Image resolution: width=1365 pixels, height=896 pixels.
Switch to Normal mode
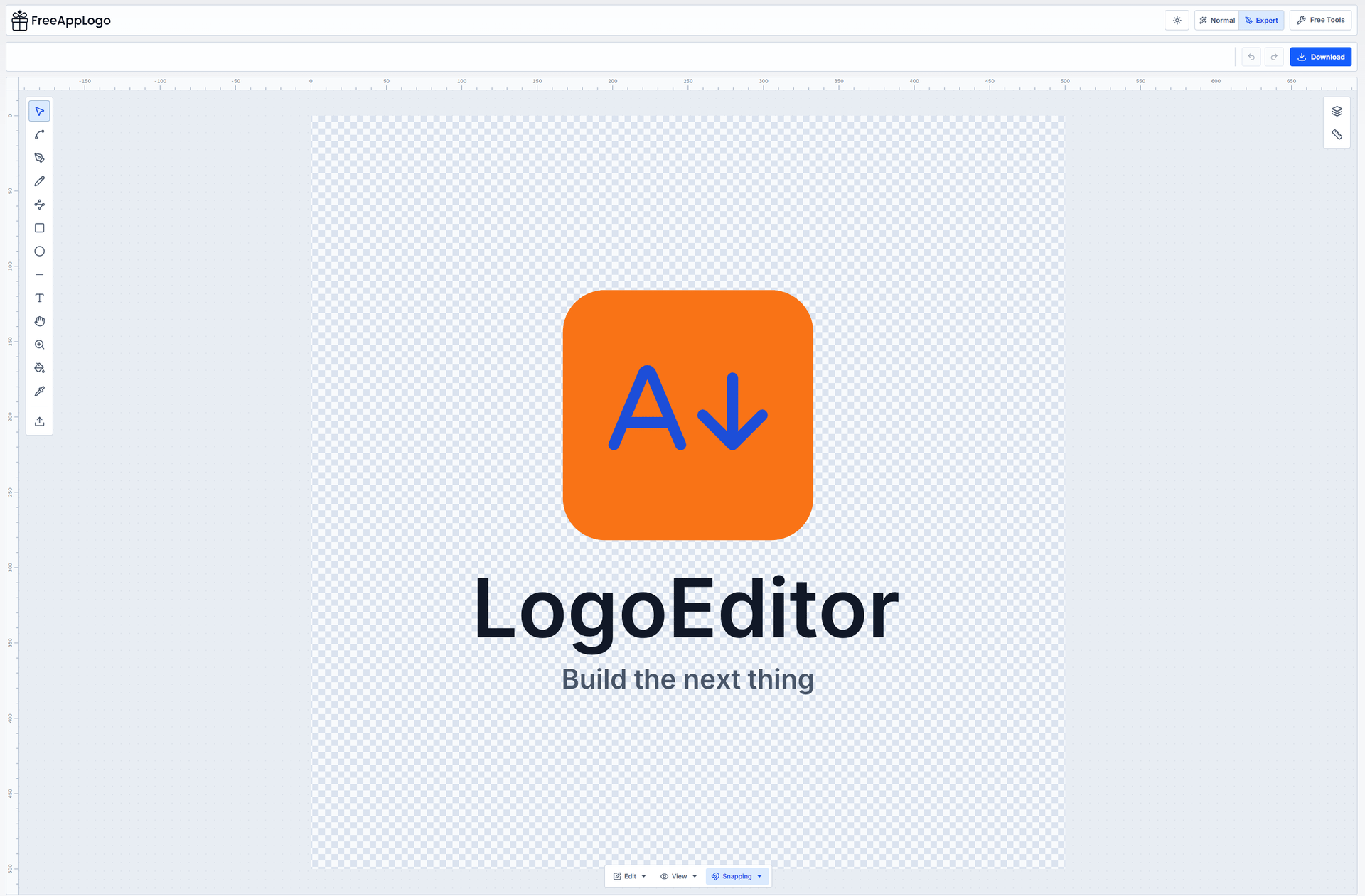coord(1217,21)
